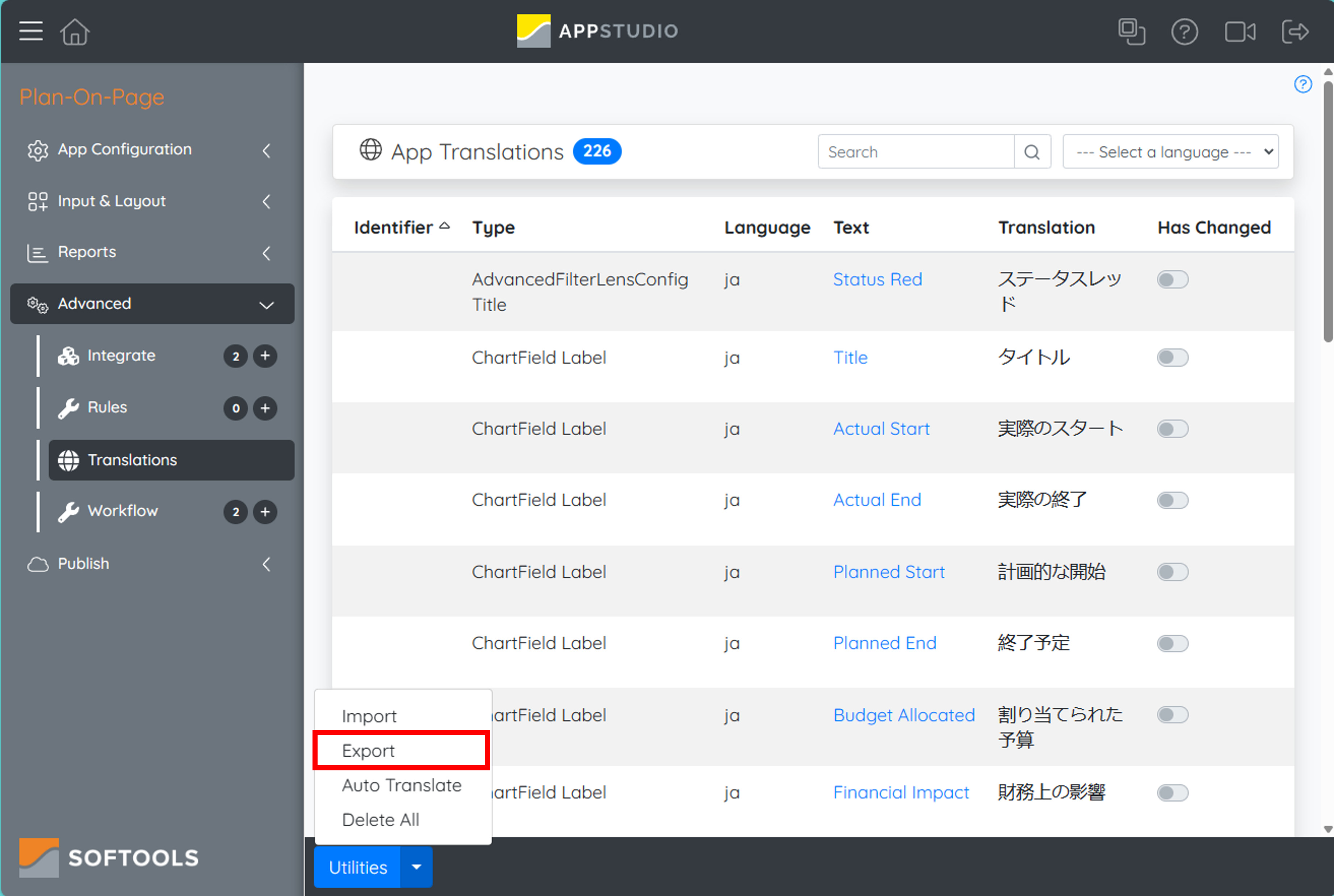Image resolution: width=1334 pixels, height=896 pixels.
Task: Click the App Translations globe icon
Action: (370, 150)
